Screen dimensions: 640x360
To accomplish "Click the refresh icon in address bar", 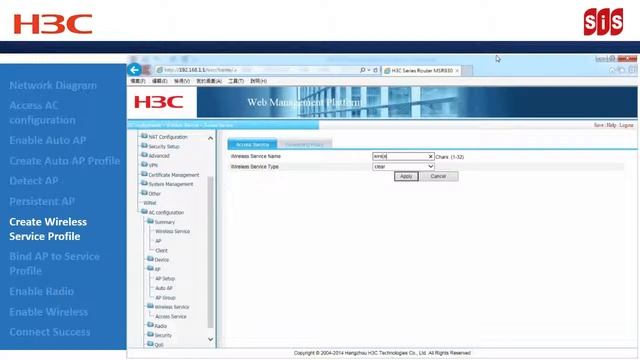I will coord(376,70).
